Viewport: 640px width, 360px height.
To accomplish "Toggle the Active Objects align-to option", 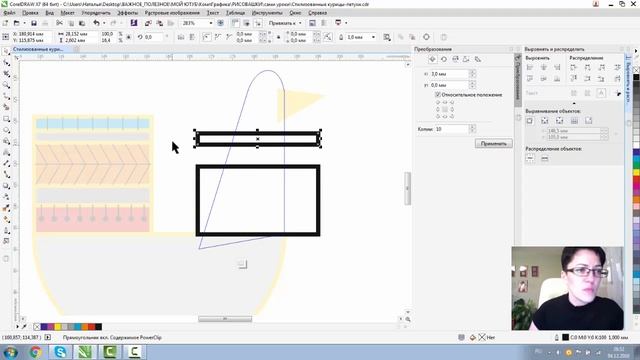I will 530,121.
